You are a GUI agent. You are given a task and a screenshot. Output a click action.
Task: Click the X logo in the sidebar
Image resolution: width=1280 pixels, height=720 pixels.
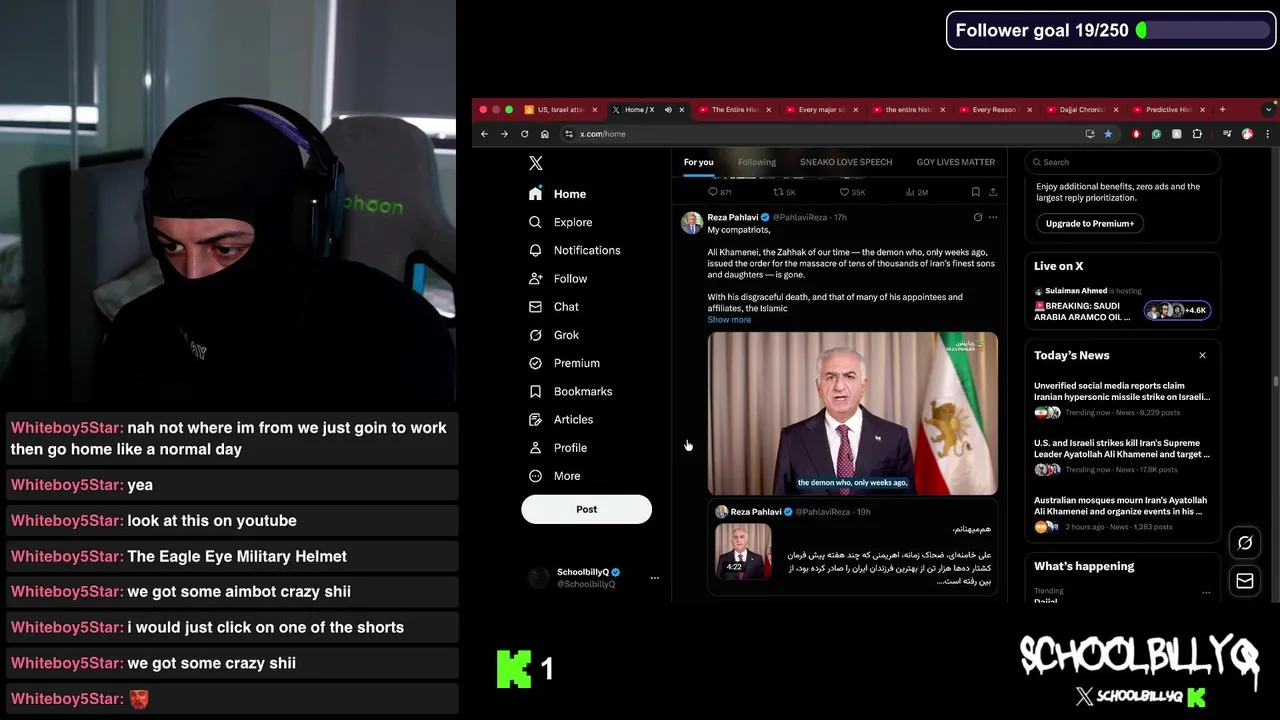coord(536,163)
